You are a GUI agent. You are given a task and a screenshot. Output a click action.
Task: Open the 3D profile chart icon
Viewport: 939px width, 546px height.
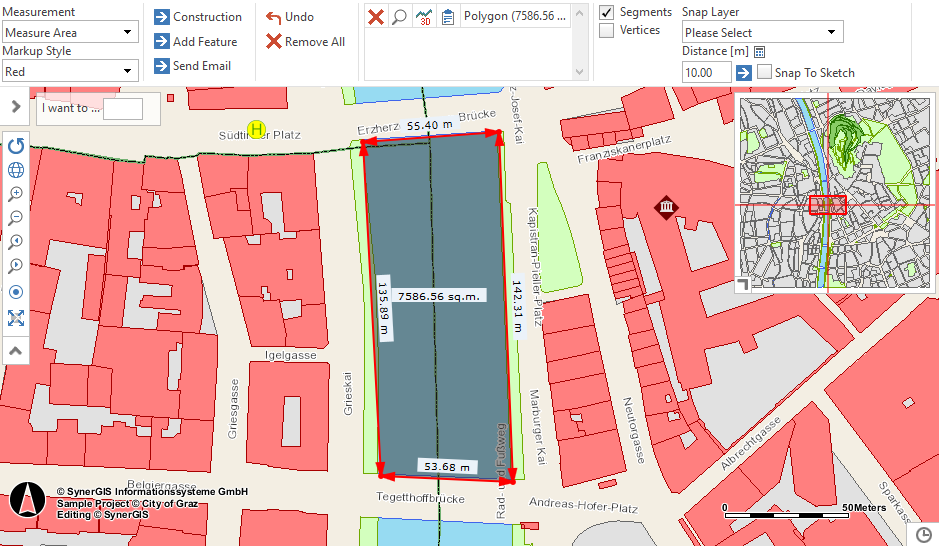[x=424, y=17]
